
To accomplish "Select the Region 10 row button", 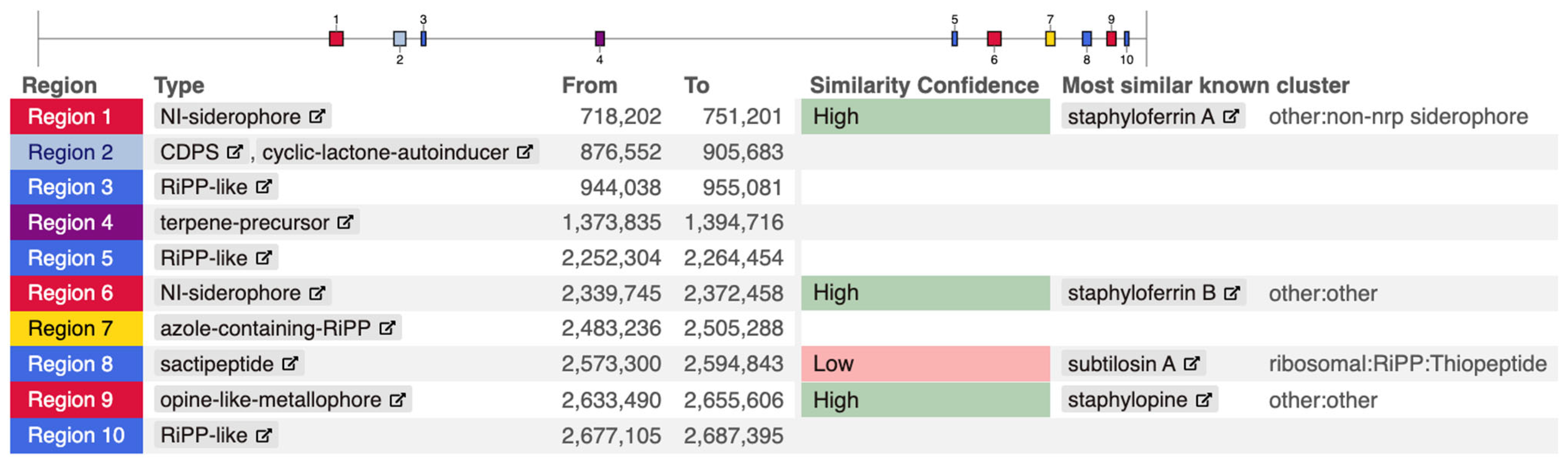I will 76,435.
